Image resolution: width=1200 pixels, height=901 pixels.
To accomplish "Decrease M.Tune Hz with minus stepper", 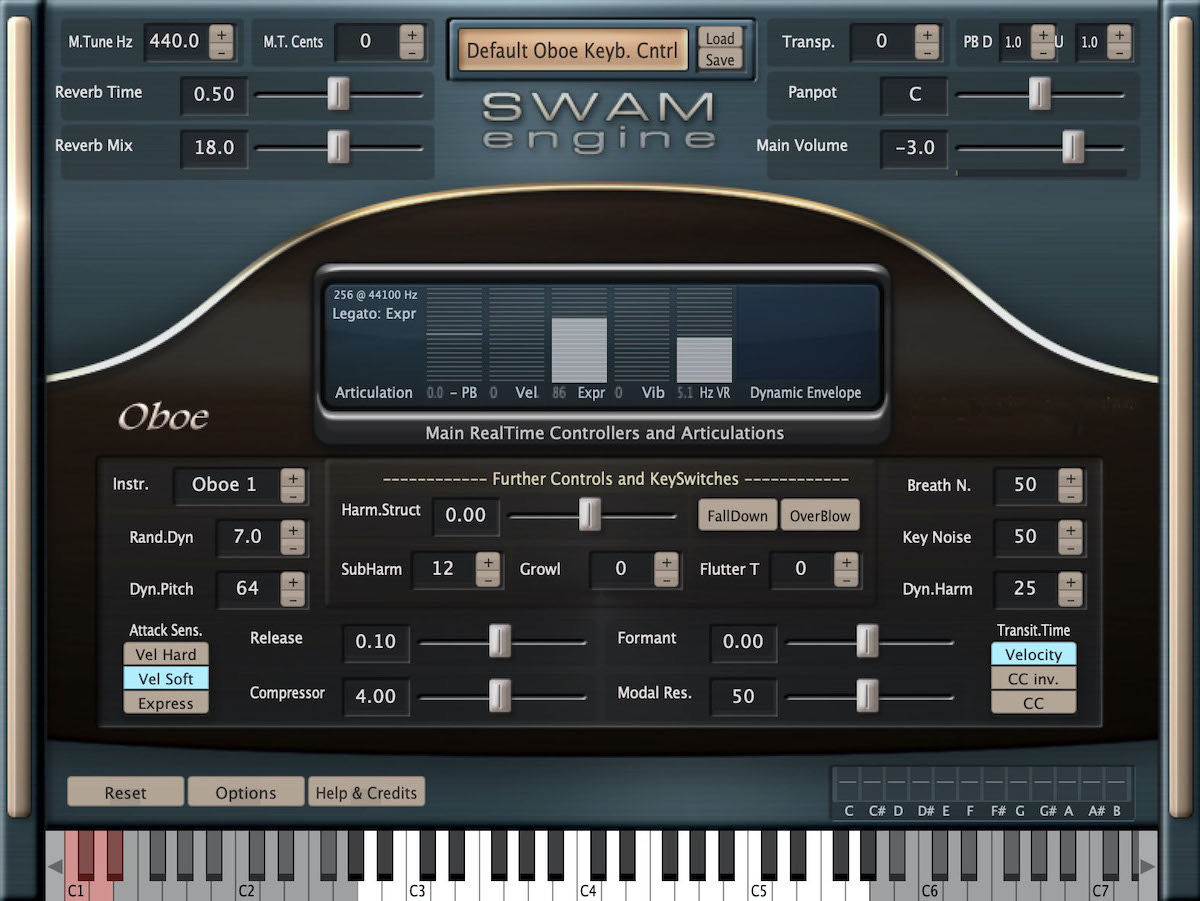I will pos(222,51).
